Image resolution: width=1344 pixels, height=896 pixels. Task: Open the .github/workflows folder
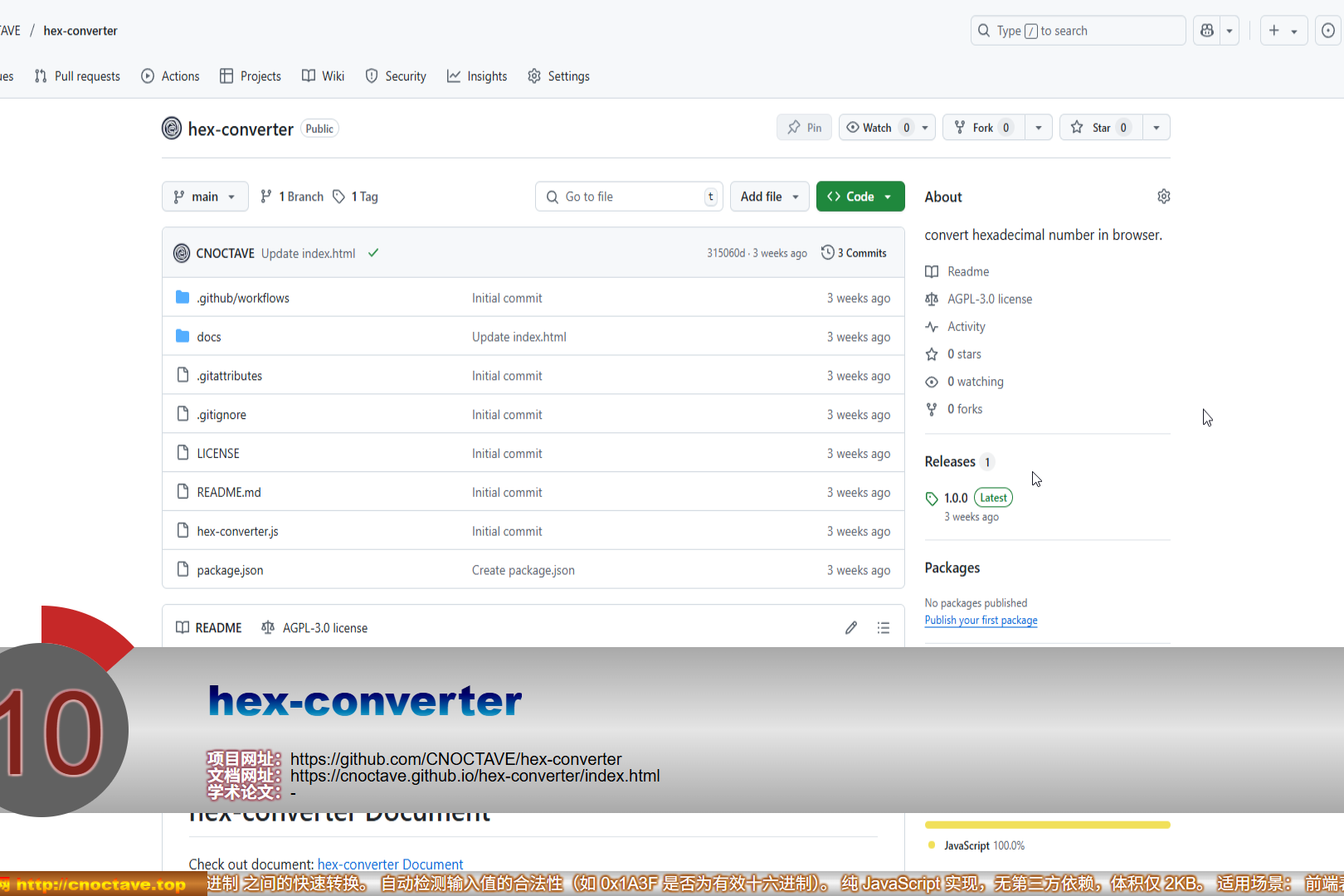pos(242,298)
